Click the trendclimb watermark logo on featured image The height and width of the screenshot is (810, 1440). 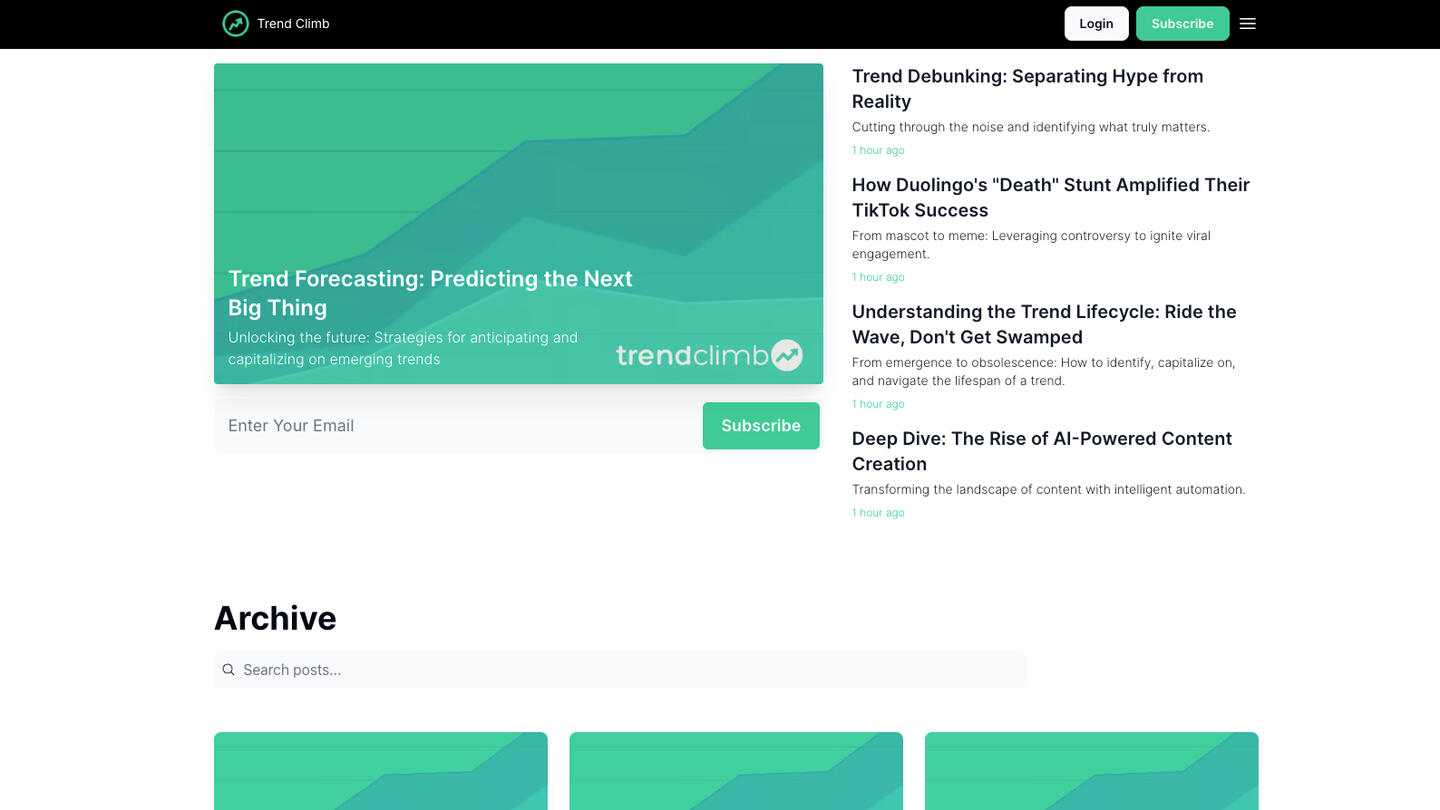click(x=708, y=355)
